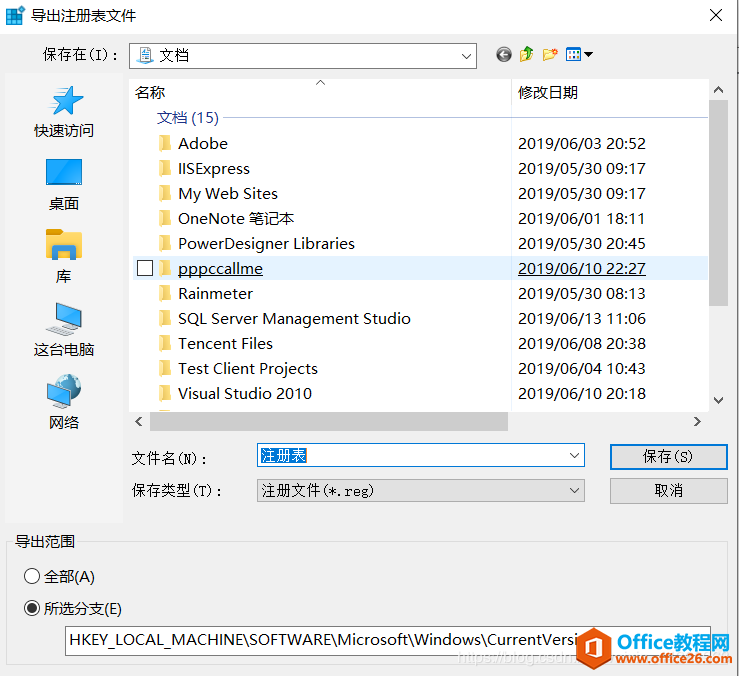Click the date 2019/06/08 20:38
Viewport: 739px width, 676px height.
(x=582, y=343)
